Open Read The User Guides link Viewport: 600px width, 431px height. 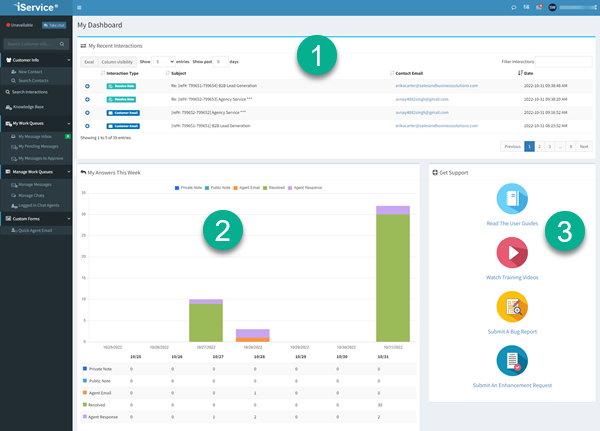point(512,224)
